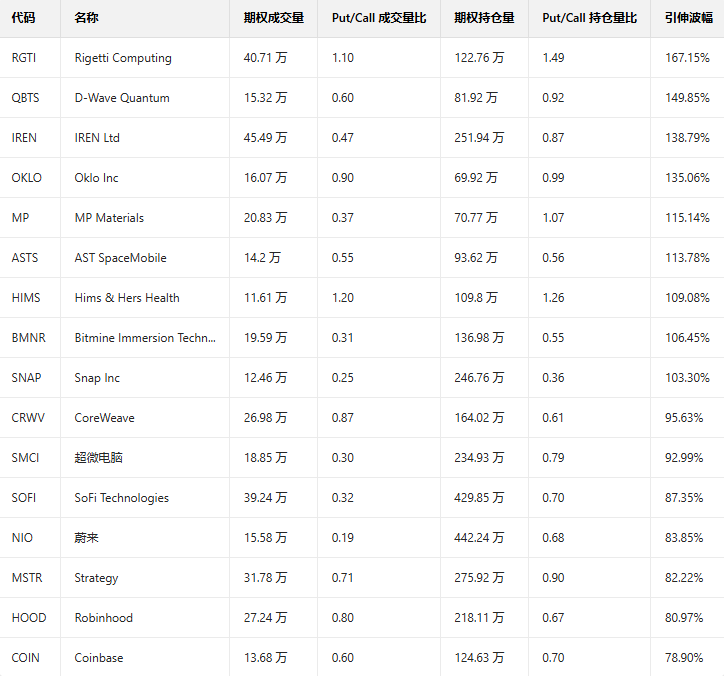Open the RGTI ticker code
This screenshot has height=676, width=724.
point(26,58)
